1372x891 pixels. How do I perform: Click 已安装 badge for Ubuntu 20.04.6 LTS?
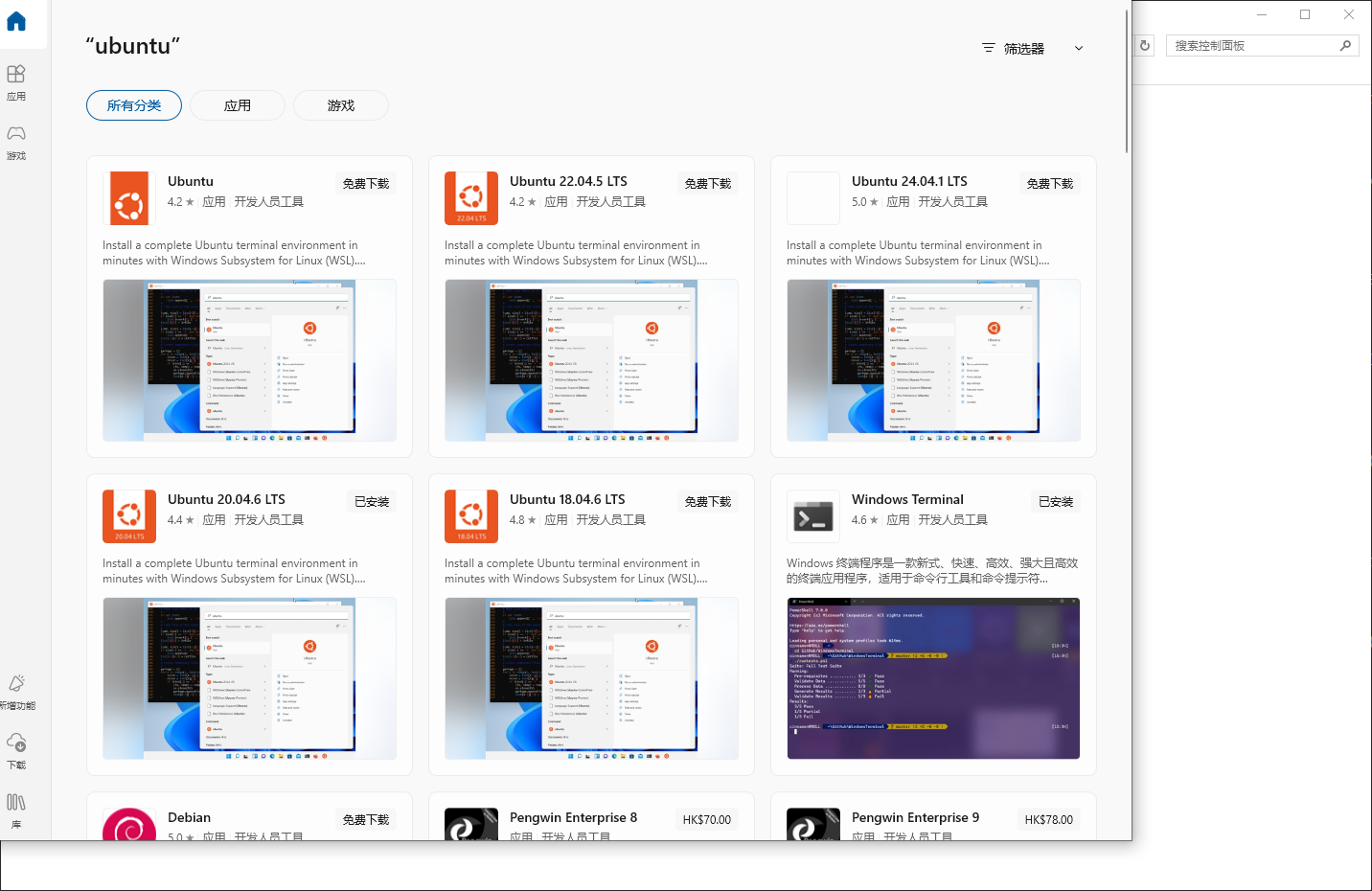(x=372, y=501)
